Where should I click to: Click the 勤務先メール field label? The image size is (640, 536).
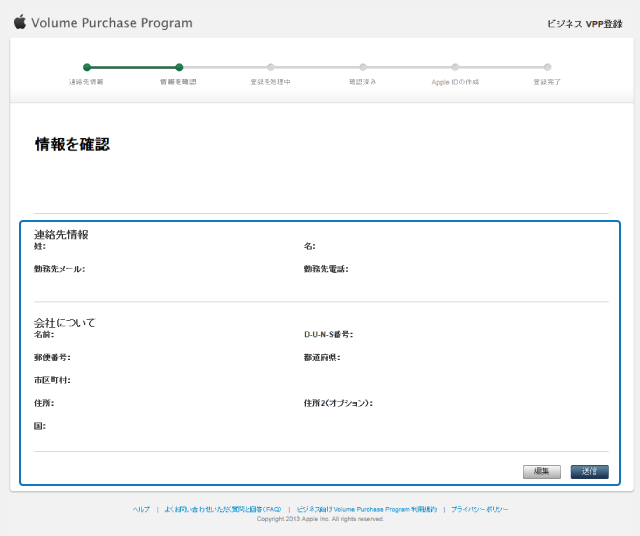[59, 269]
